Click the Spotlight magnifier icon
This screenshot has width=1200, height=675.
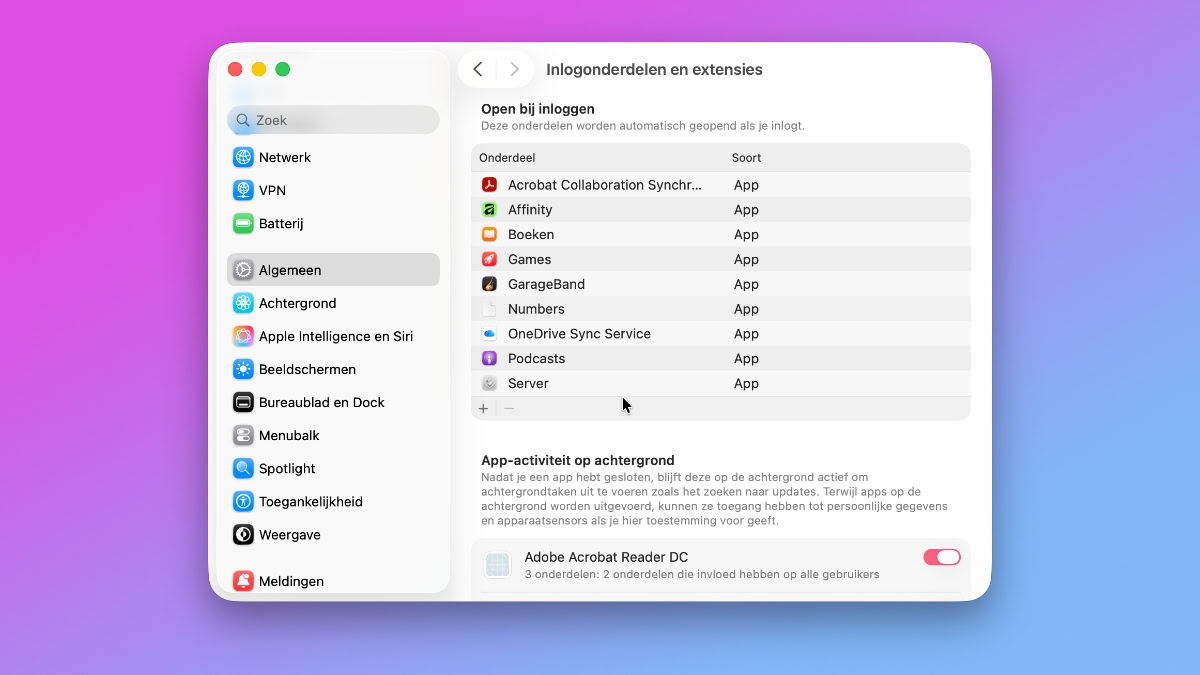pyautogui.click(x=243, y=468)
